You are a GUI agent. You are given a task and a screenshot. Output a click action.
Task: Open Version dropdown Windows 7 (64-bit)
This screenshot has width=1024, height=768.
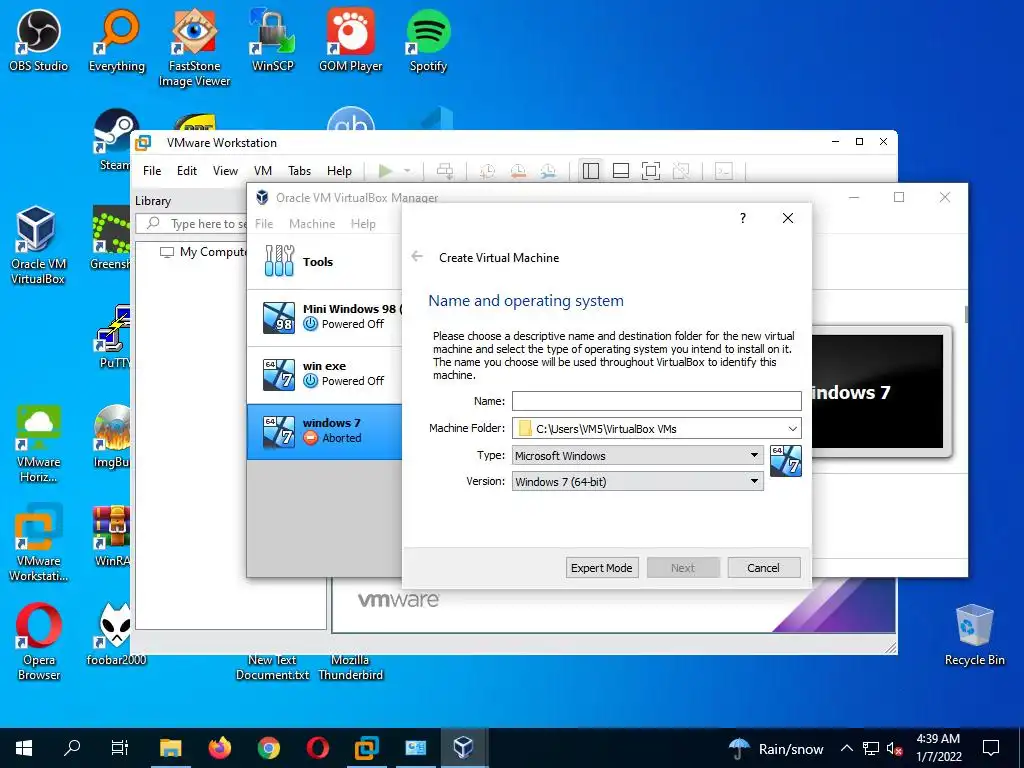click(637, 481)
